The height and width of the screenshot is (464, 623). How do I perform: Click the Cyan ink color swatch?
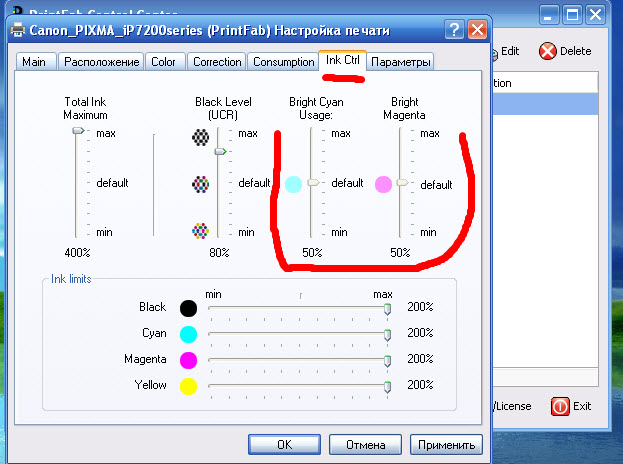click(x=188, y=334)
